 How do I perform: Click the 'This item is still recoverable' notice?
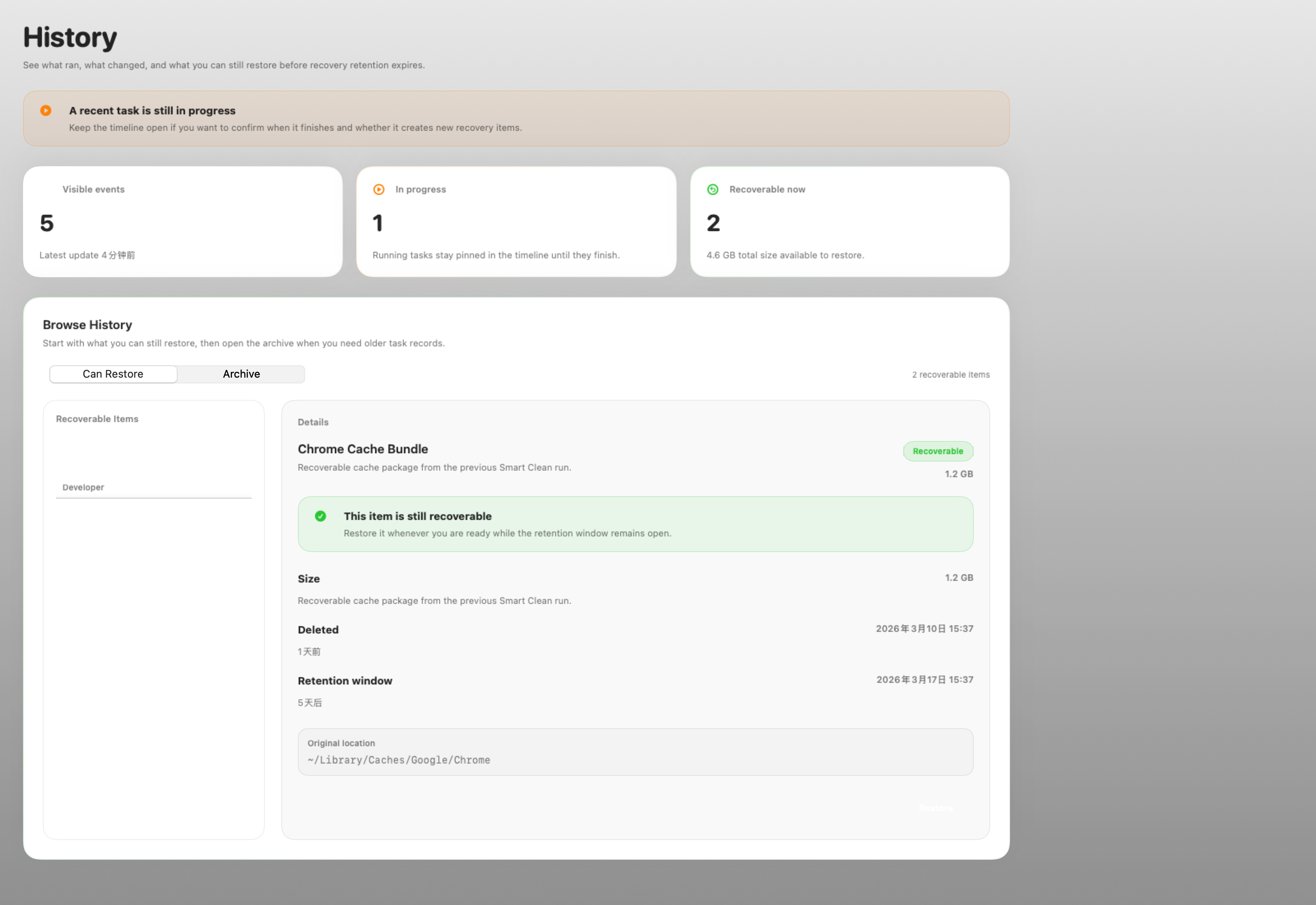pos(635,524)
